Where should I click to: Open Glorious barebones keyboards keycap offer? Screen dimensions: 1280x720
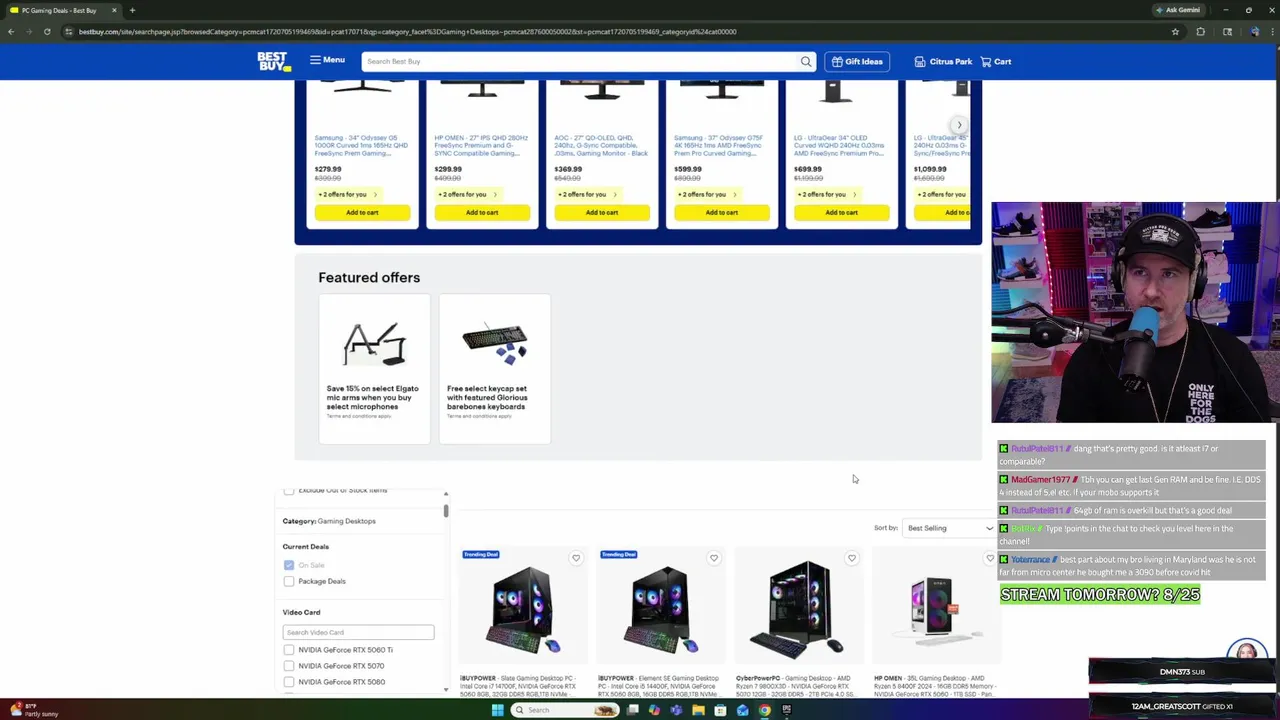[494, 369]
